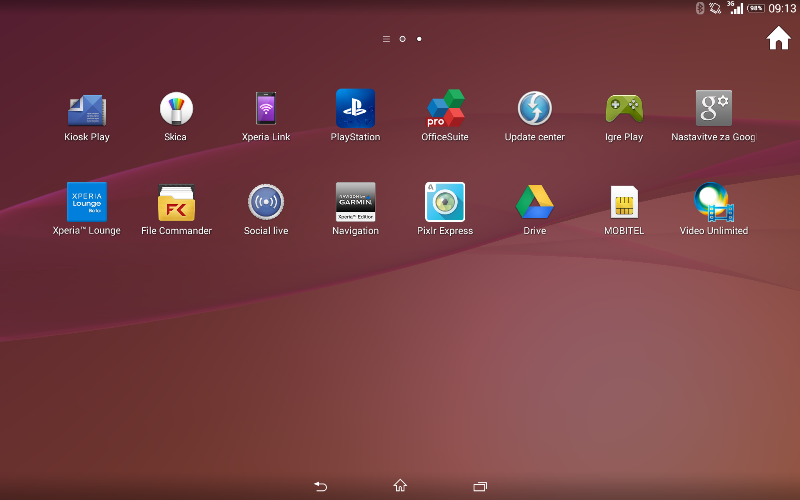
Task: Launch the Skica sketch app
Action: point(176,109)
